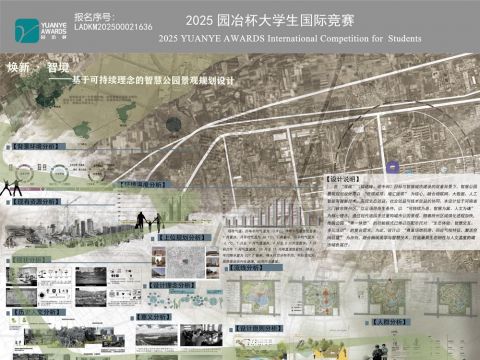Click the 设计说明 heading
The height and width of the screenshot is (360, 480).
pos(343,179)
